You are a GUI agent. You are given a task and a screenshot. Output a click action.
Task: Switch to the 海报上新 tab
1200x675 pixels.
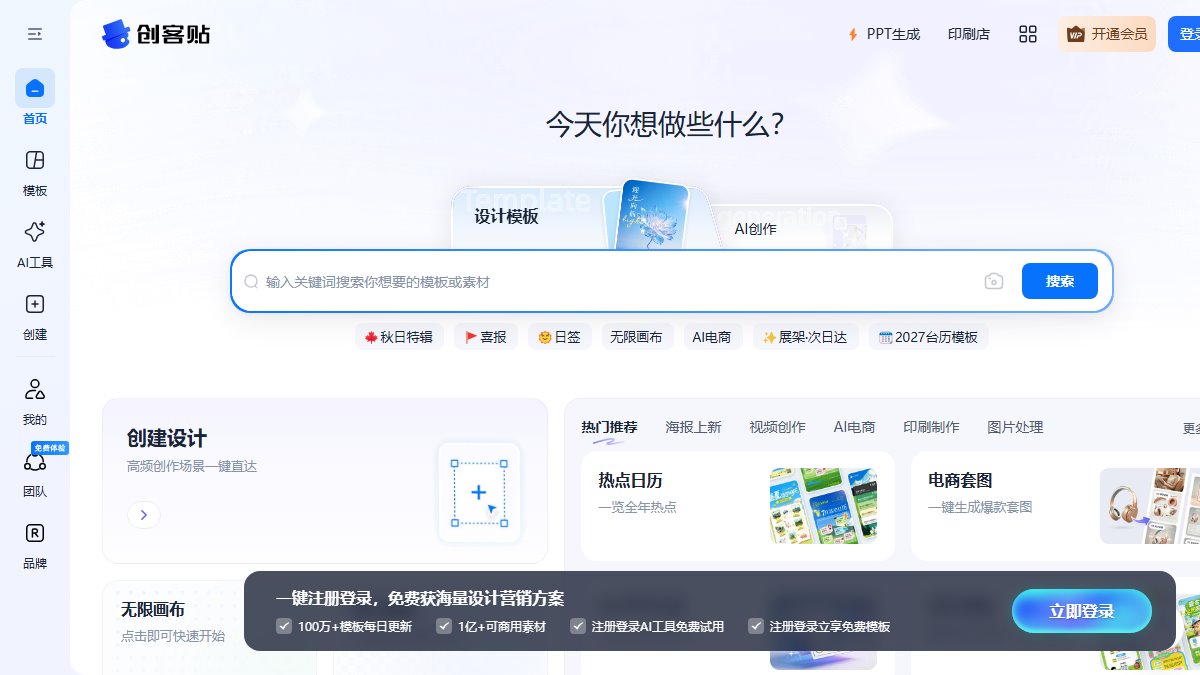point(693,427)
